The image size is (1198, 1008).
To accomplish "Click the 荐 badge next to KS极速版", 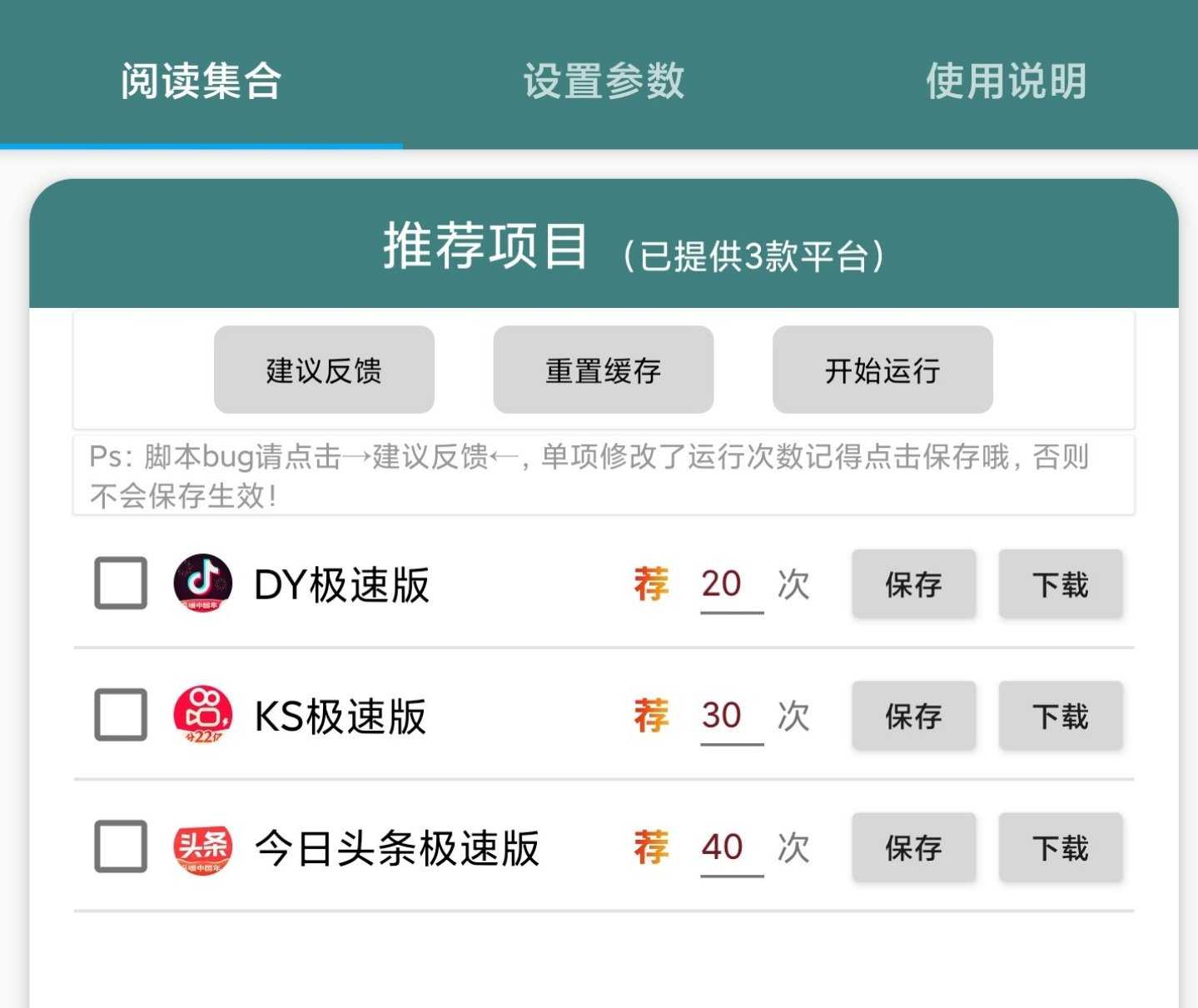I will pyautogui.click(x=652, y=715).
